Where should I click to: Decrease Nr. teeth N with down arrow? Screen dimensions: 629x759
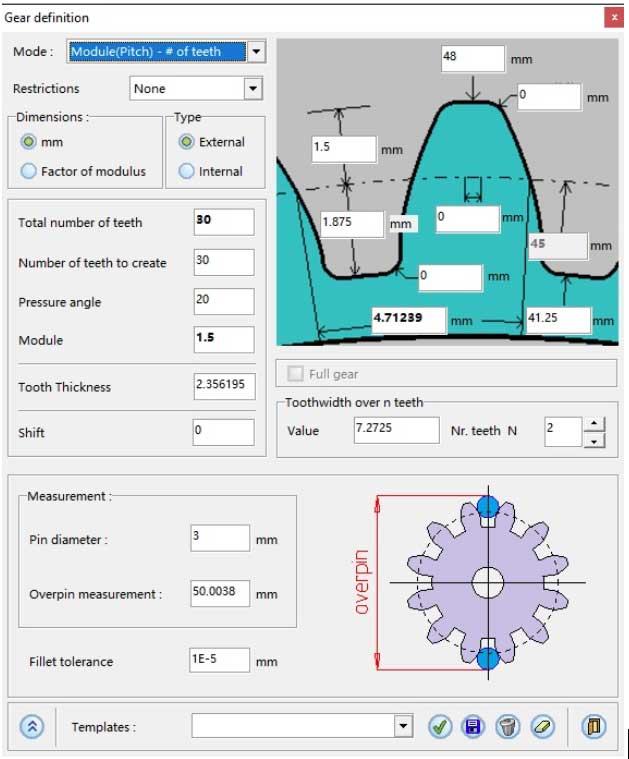pyautogui.click(x=593, y=440)
